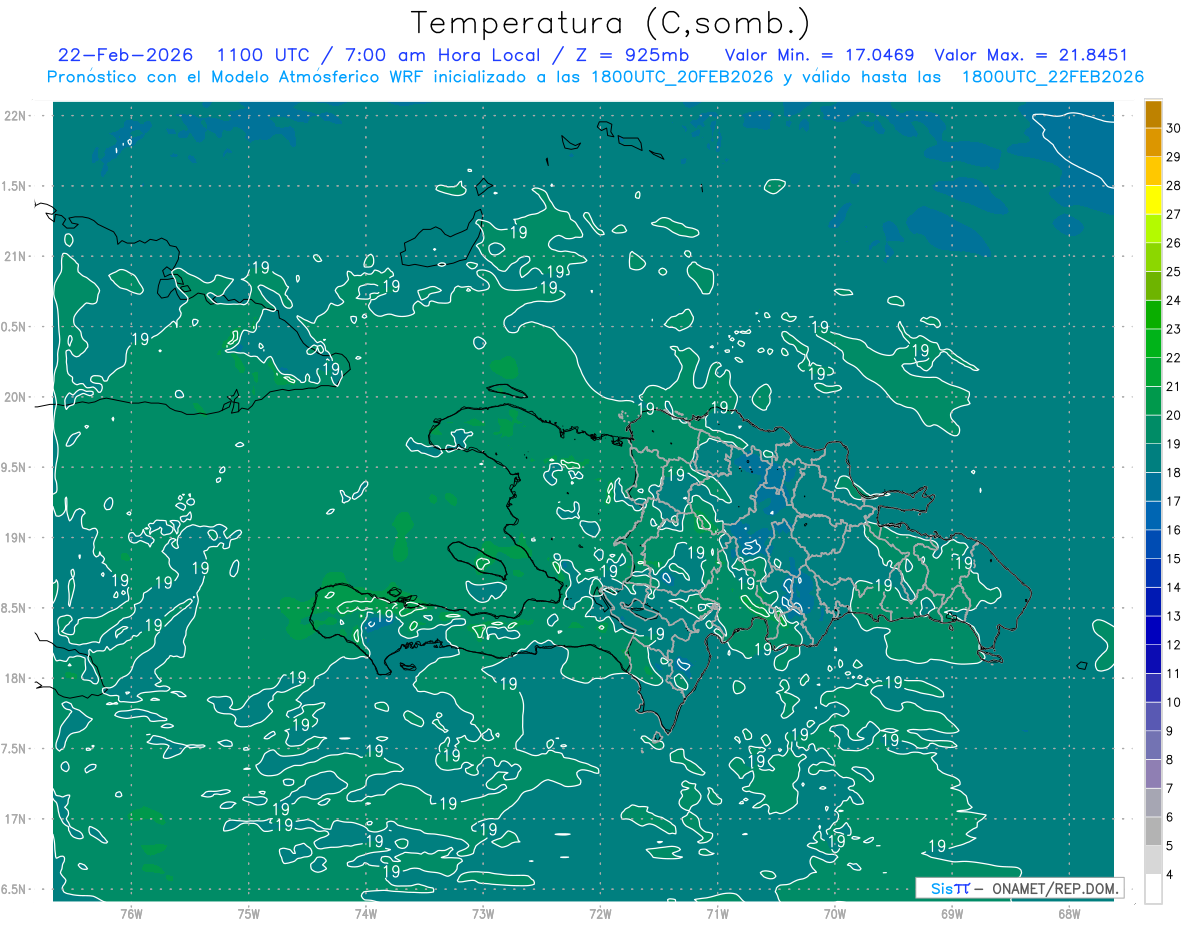Click the '18N' latitude axis label

(x=15, y=678)
